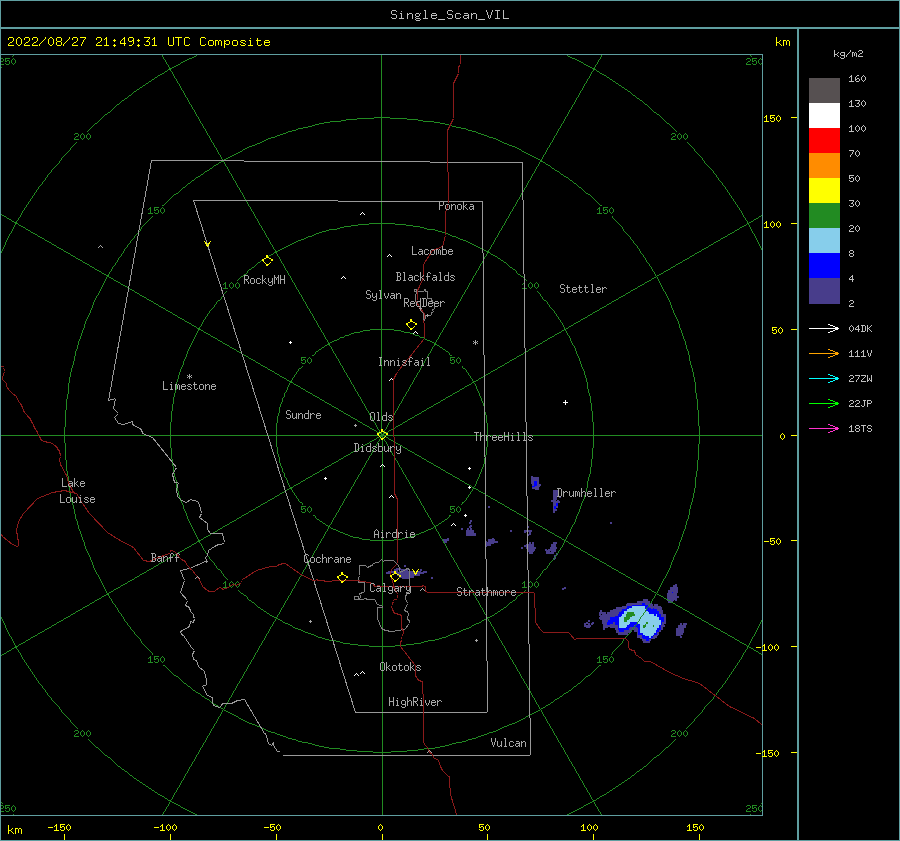The width and height of the screenshot is (900, 841).
Task: Click the Didsbury town label
Action: point(377,448)
